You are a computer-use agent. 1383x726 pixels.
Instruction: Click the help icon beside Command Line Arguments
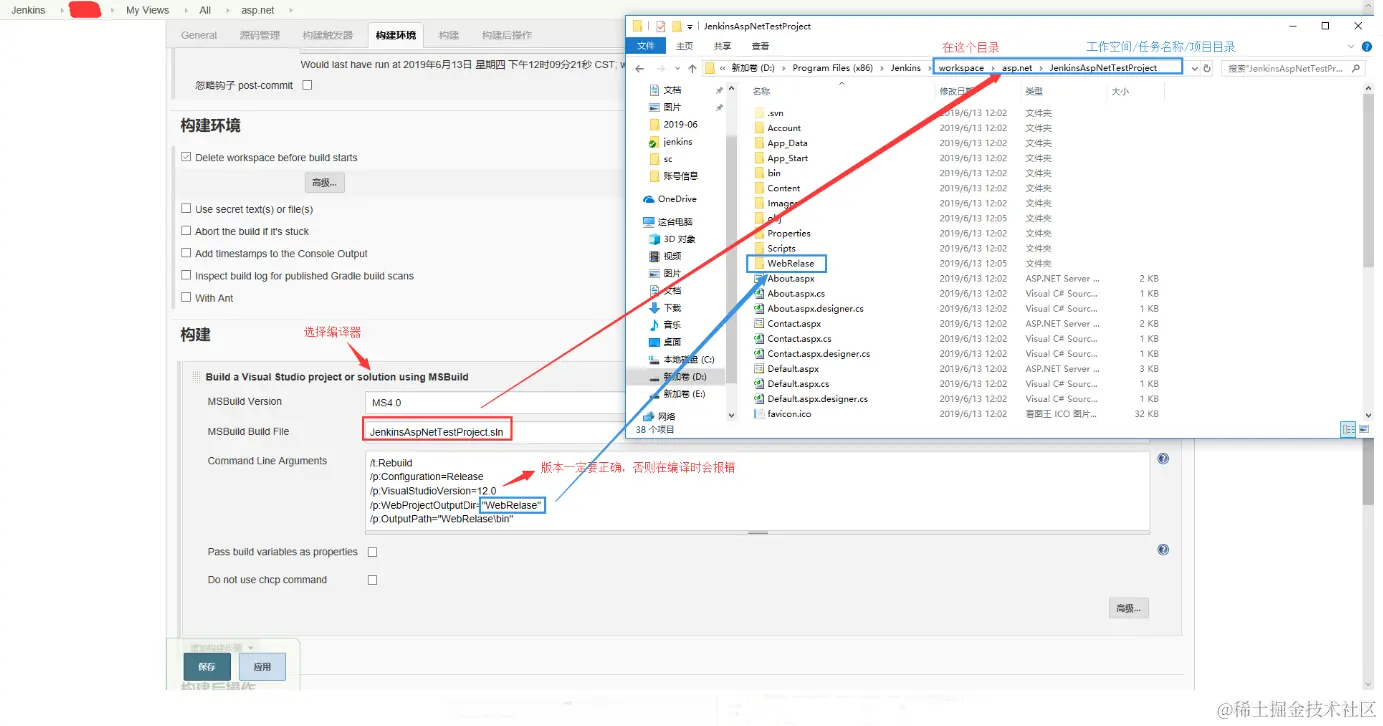(1163, 459)
